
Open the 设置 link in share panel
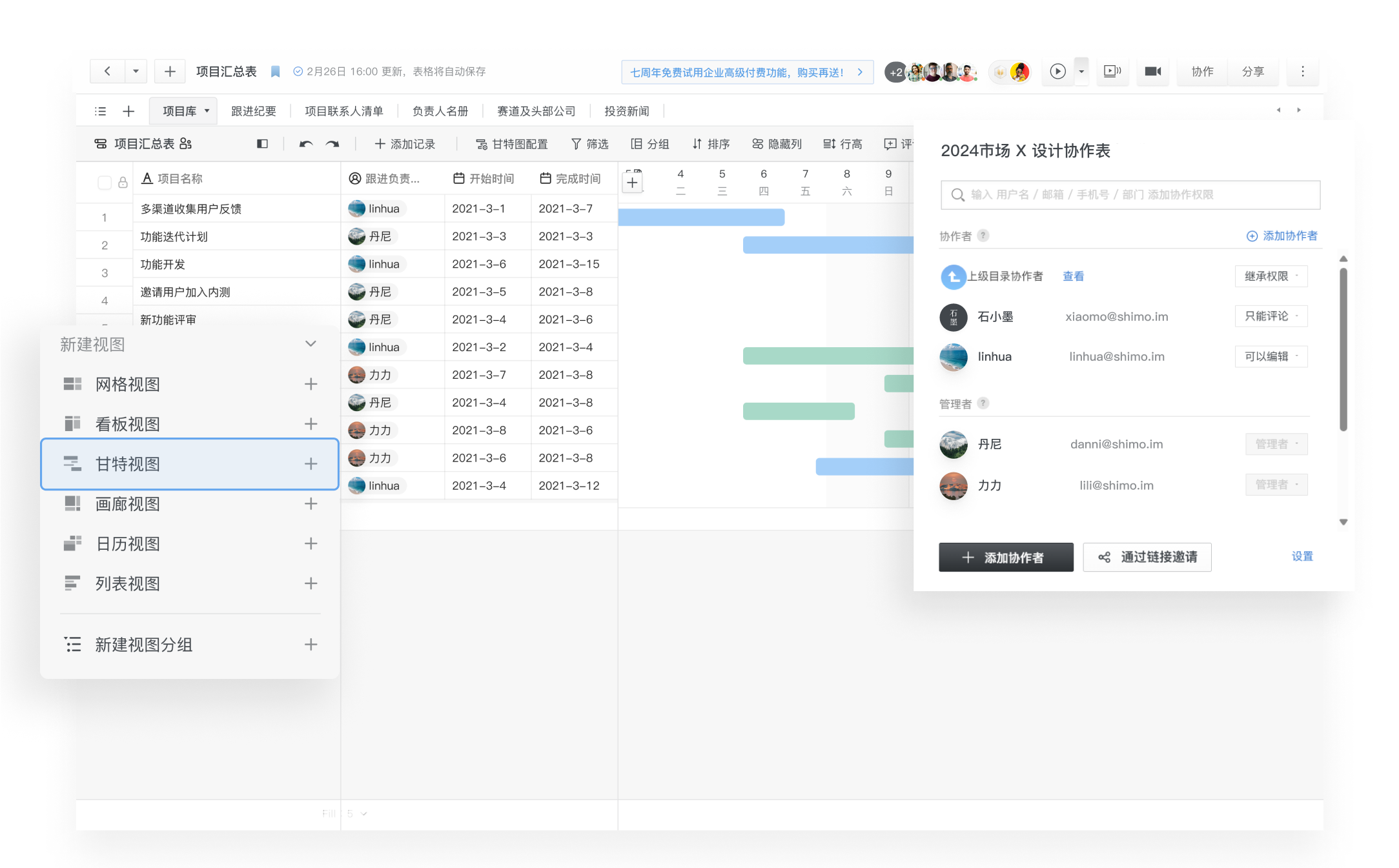tap(1302, 556)
